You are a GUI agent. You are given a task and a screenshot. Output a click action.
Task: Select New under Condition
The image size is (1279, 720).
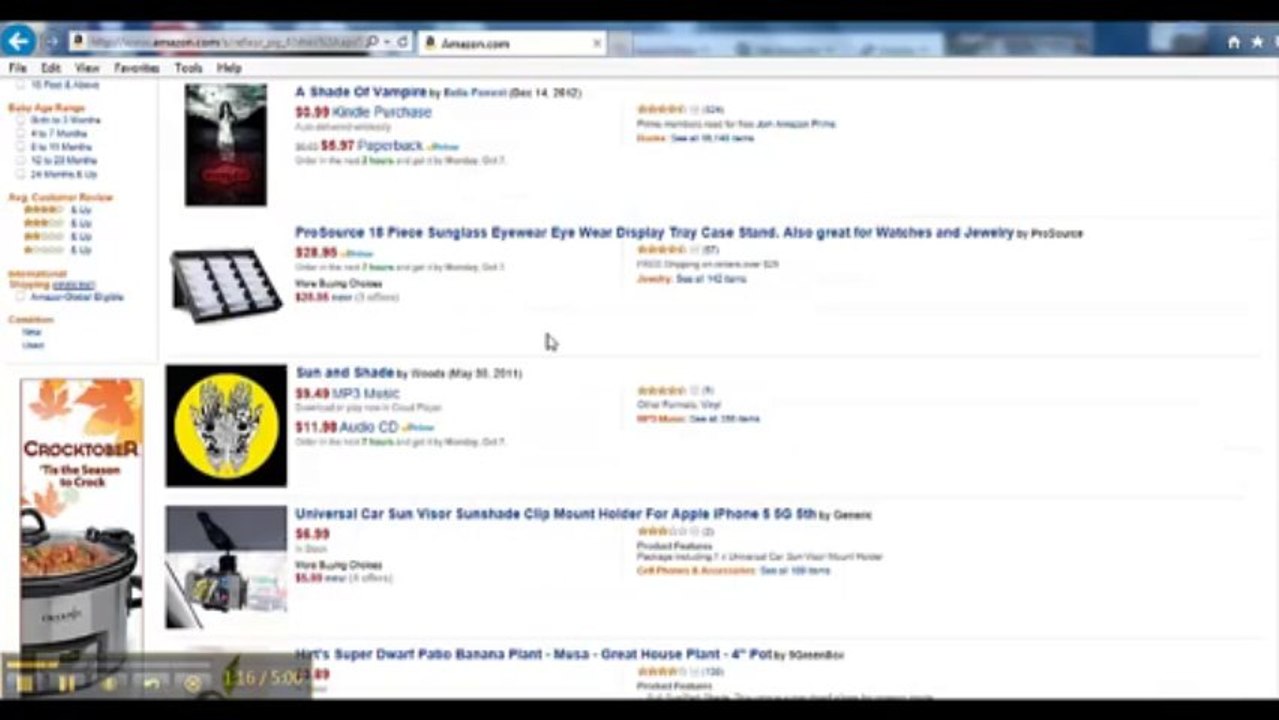(32, 332)
